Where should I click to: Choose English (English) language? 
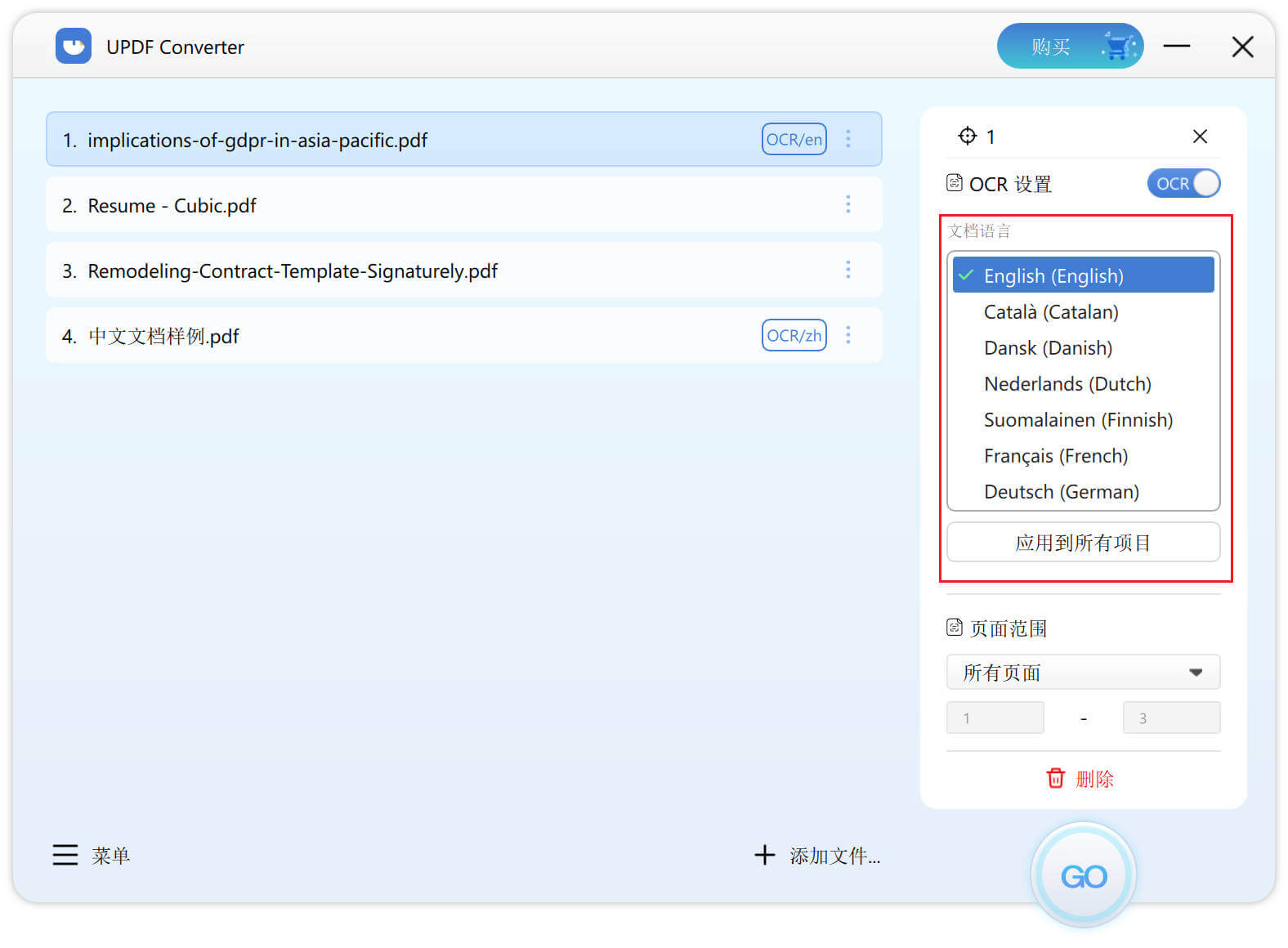1084,275
